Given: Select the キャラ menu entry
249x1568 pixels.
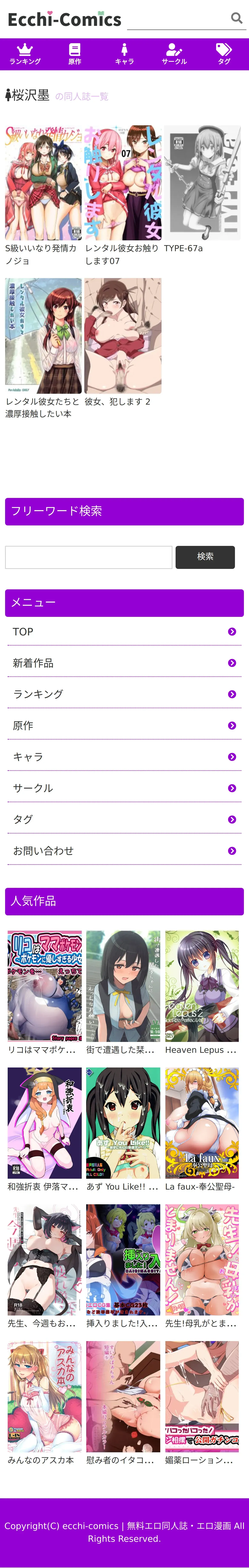Looking at the screenshot, I should 124,757.
